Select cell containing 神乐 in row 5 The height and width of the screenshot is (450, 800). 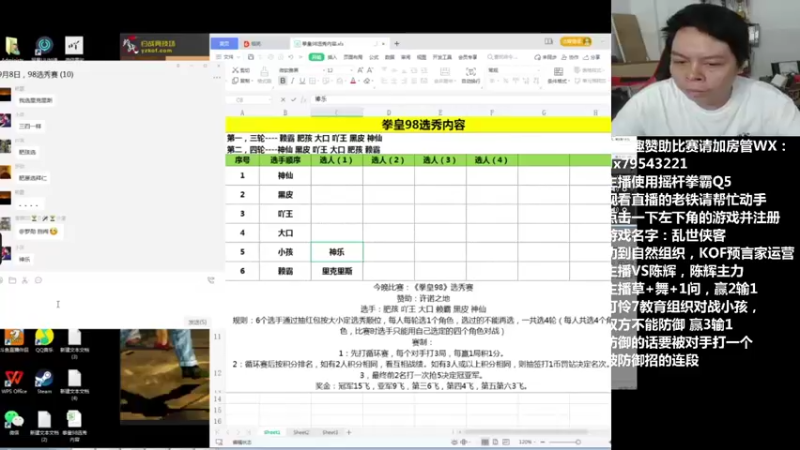click(x=337, y=252)
